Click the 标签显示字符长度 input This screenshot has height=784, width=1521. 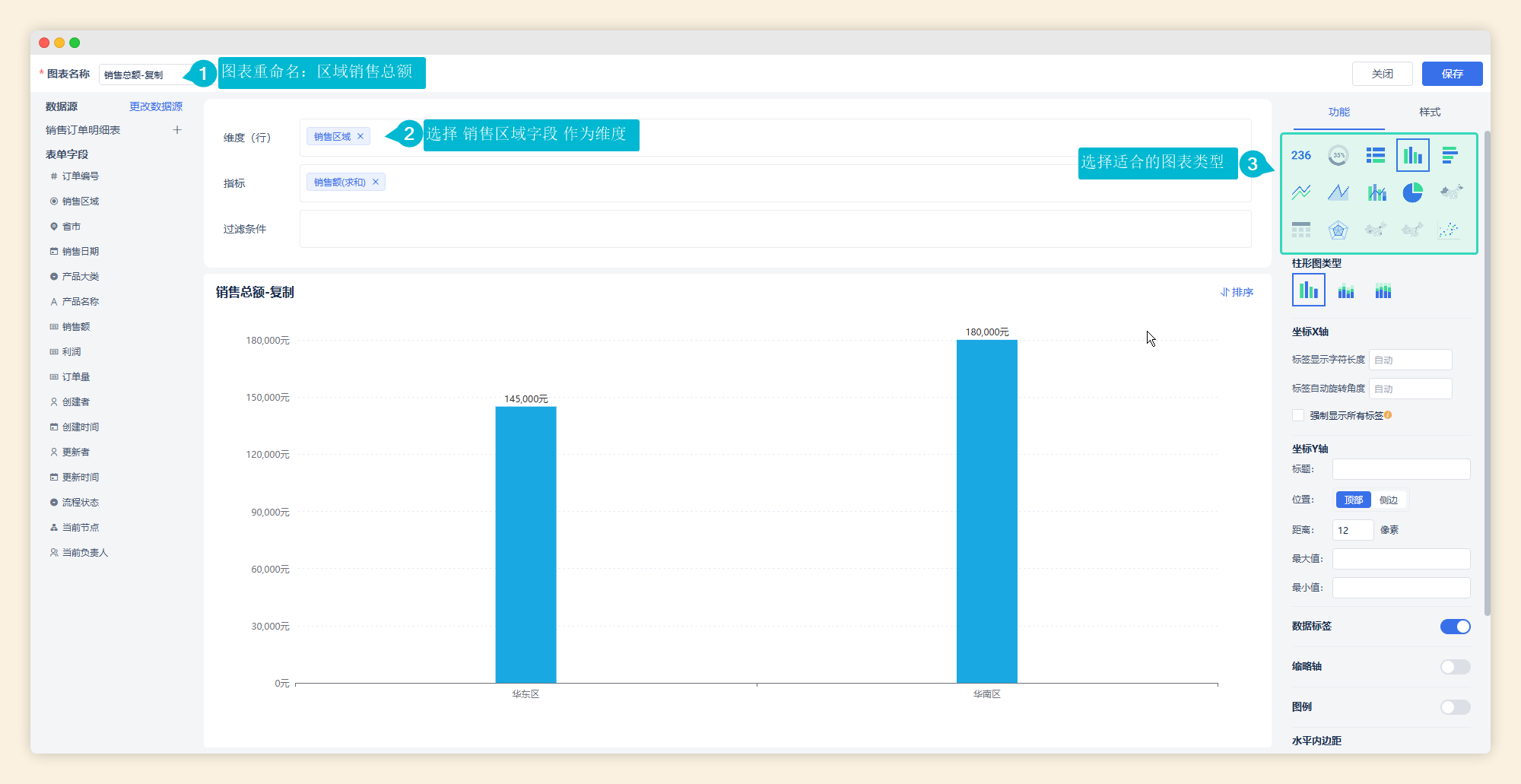(1411, 360)
